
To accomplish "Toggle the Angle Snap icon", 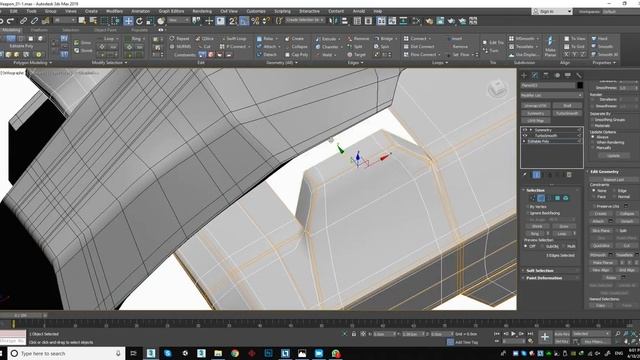I will click(244, 21).
